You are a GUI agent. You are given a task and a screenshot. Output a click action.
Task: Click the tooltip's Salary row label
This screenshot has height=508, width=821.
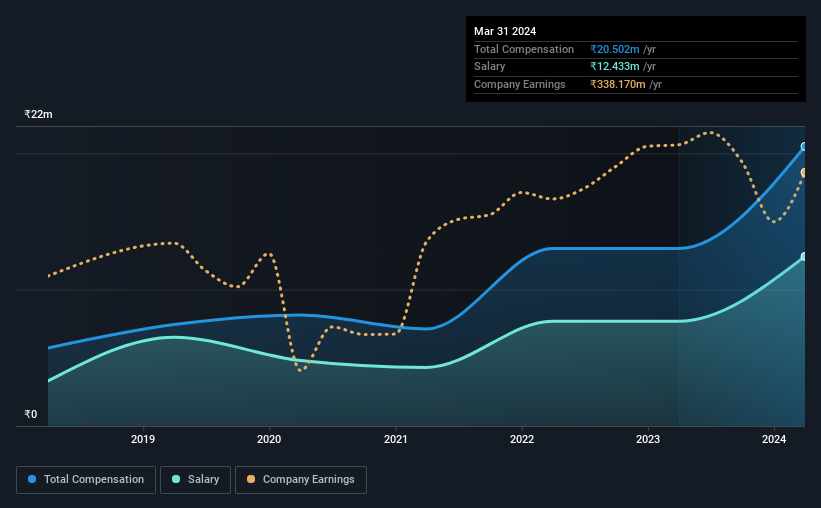[x=490, y=67]
